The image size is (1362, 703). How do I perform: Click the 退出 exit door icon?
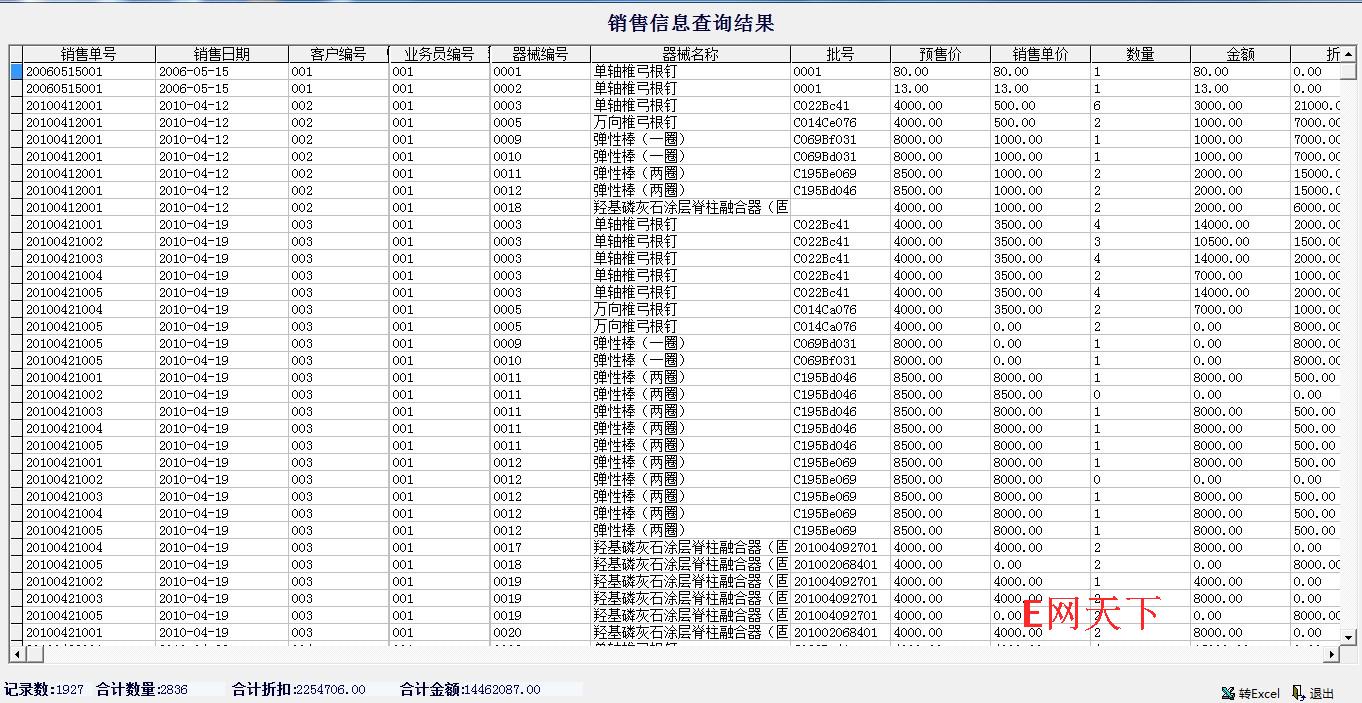click(1297, 692)
